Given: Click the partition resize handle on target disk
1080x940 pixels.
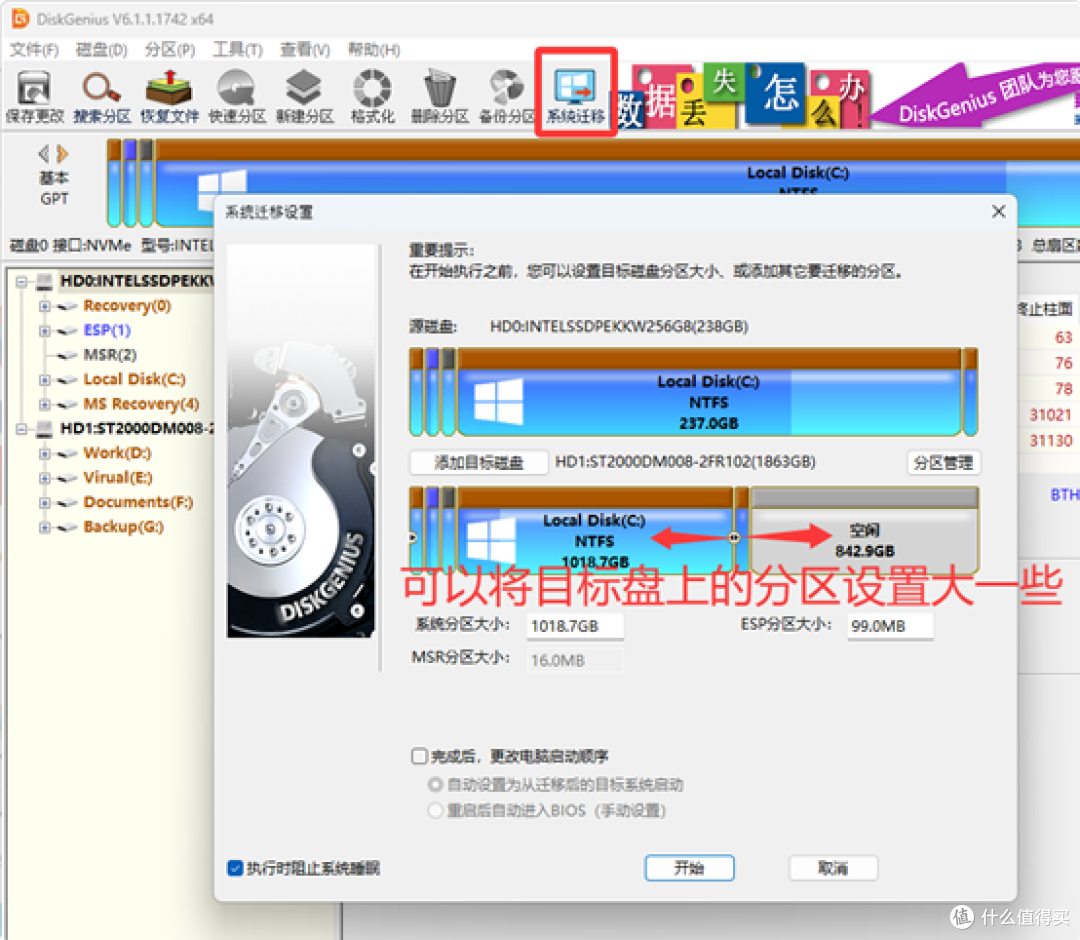Looking at the screenshot, I should coord(734,537).
